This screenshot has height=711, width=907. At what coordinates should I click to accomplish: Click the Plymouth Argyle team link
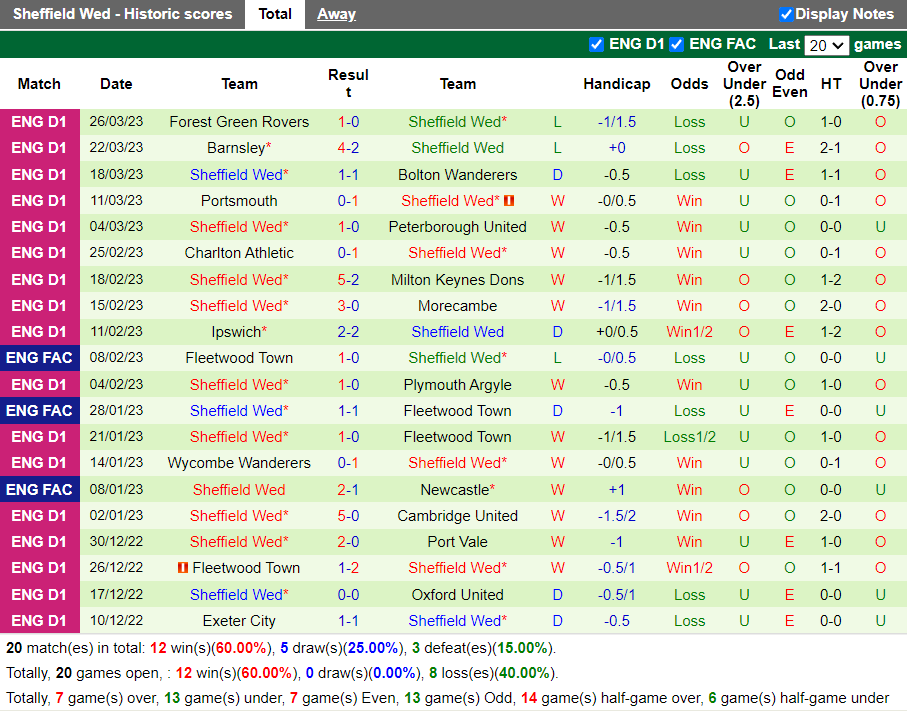(457, 384)
